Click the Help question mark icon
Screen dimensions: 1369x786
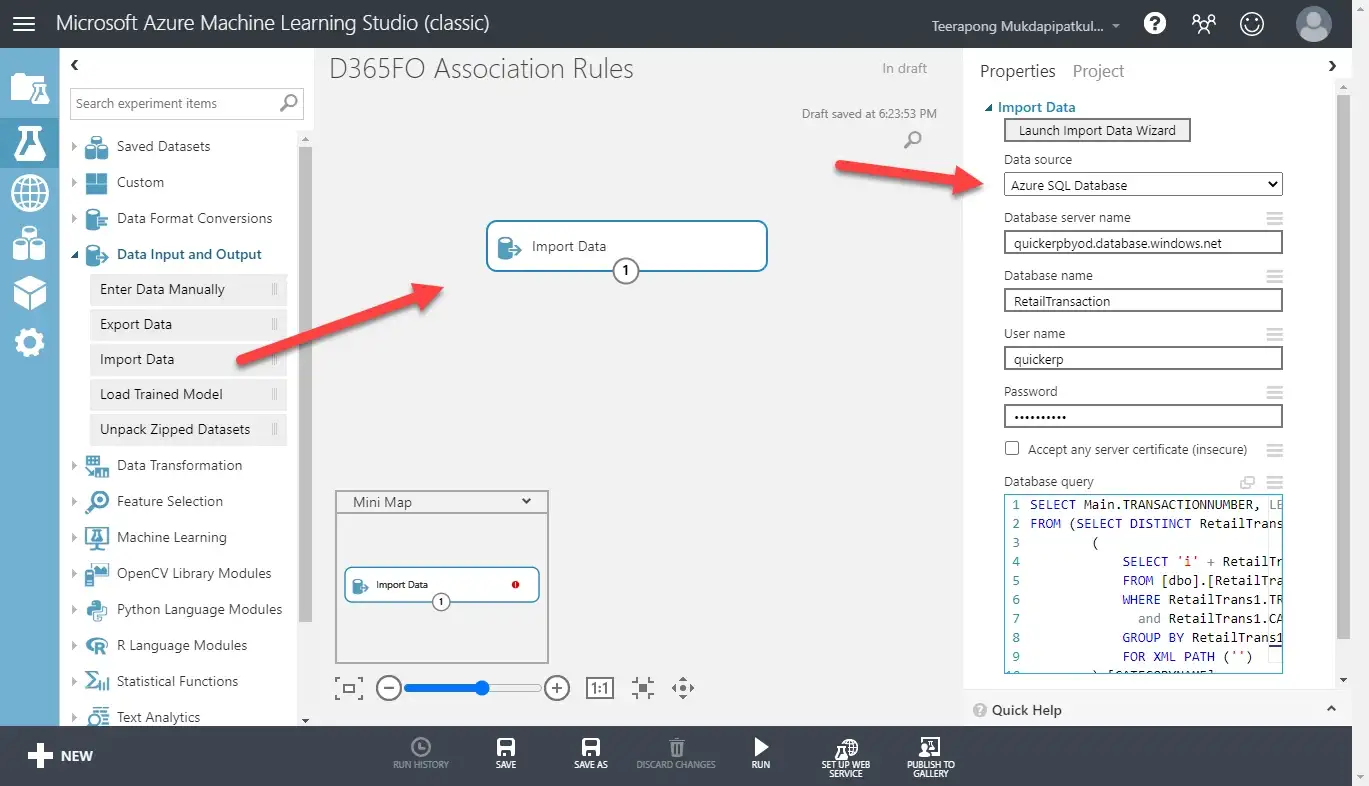click(x=1155, y=24)
